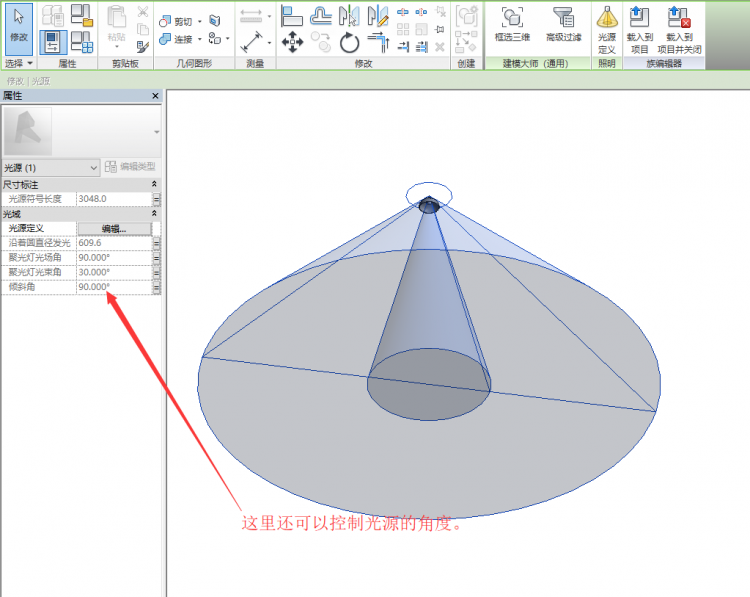Click the 聚光灯光束角 value 30.000°

pos(114,272)
